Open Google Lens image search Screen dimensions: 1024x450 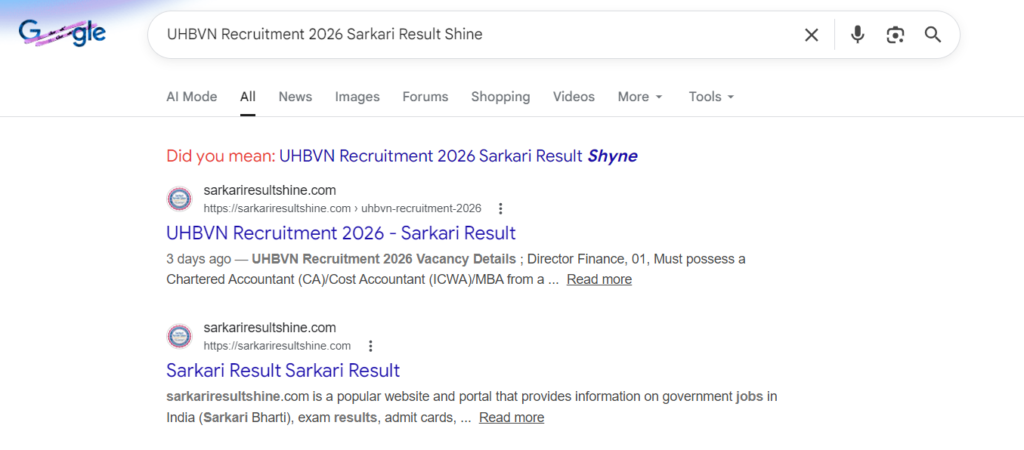tap(895, 35)
